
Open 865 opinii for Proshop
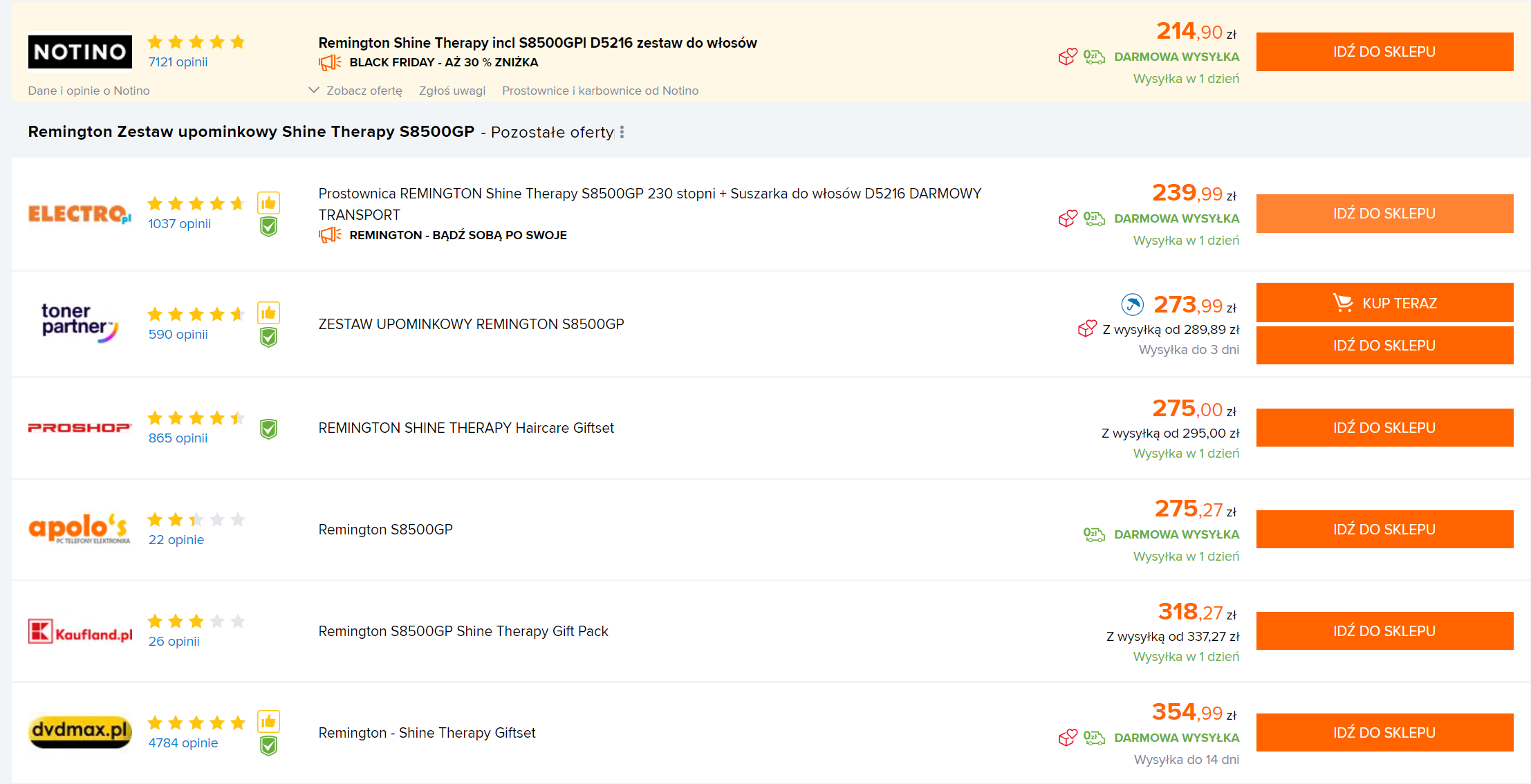178,438
